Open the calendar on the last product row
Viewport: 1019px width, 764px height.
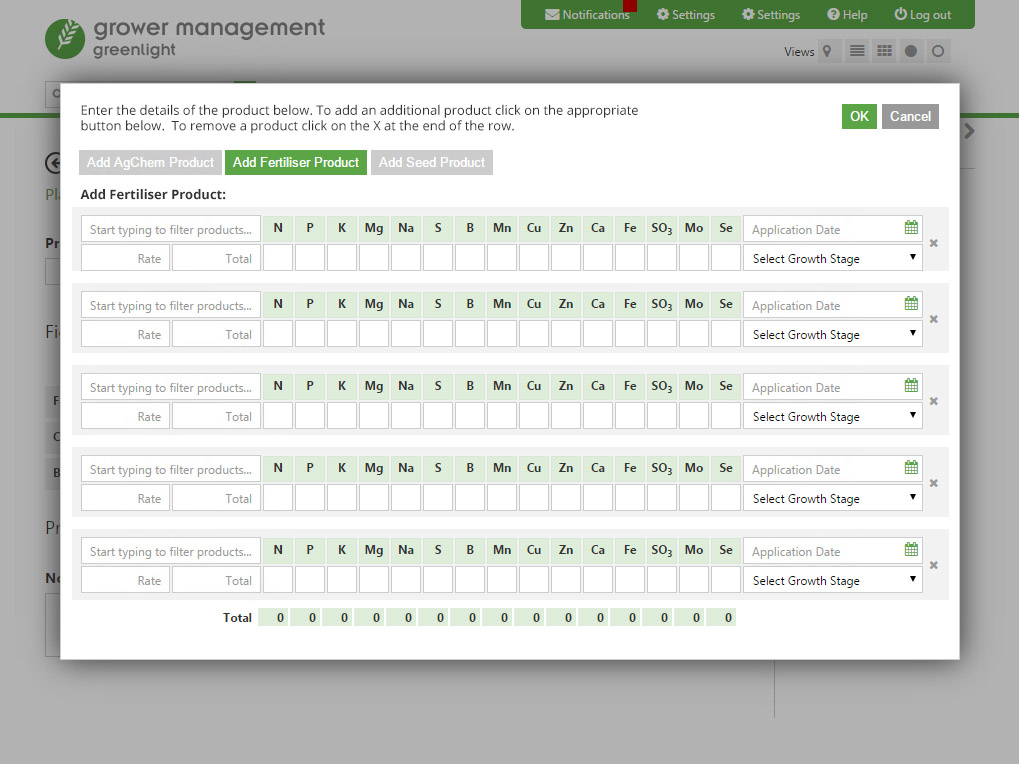point(911,550)
